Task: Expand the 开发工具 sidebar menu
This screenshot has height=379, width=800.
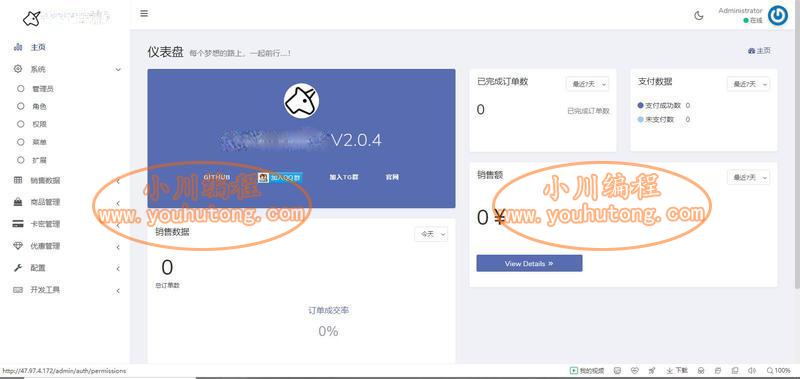Action: click(x=68, y=290)
